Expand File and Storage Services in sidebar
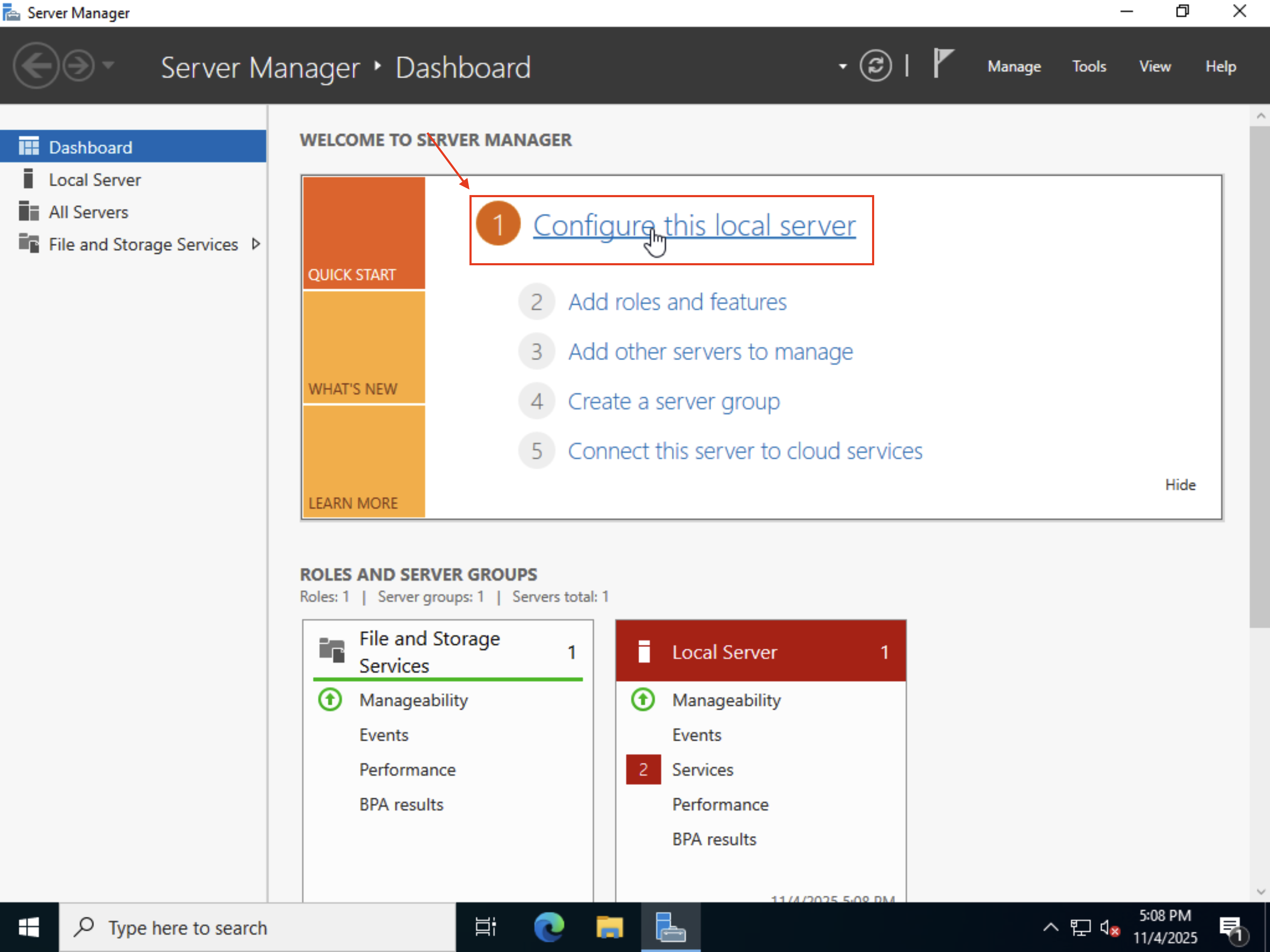The height and width of the screenshot is (952, 1270). [x=256, y=243]
